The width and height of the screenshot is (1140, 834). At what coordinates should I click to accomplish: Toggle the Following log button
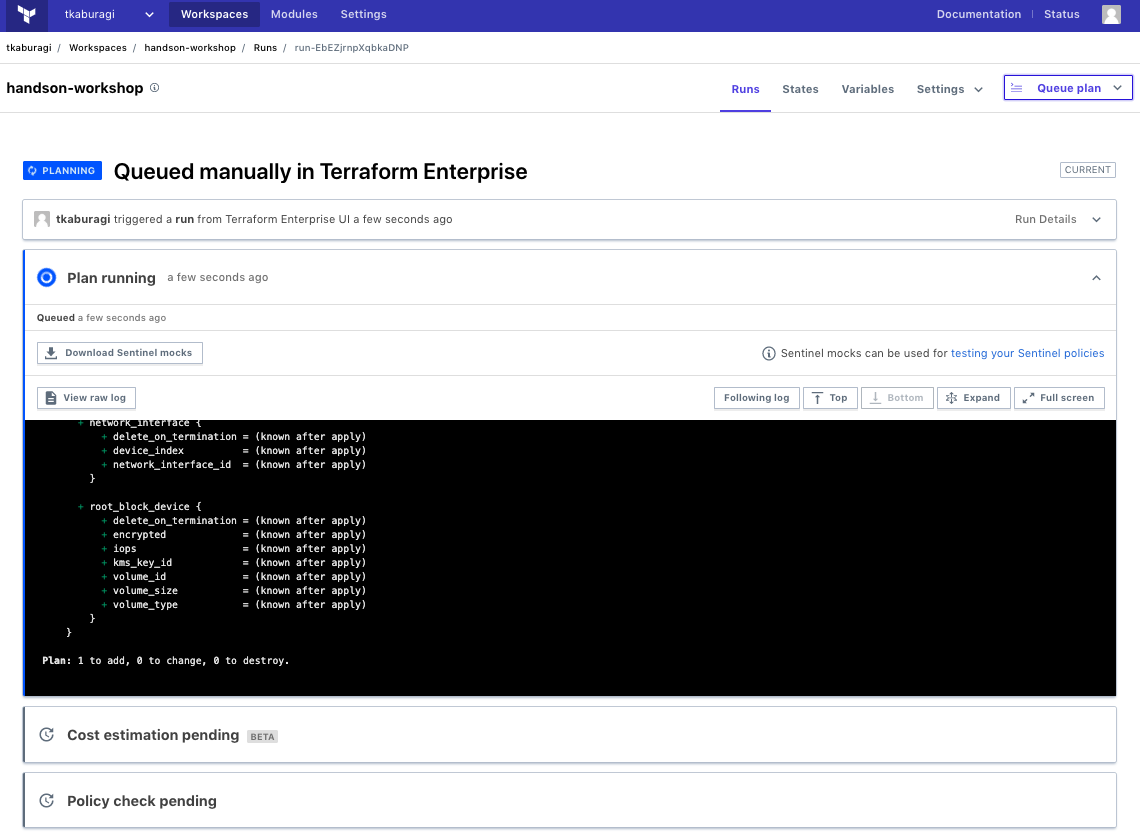756,398
